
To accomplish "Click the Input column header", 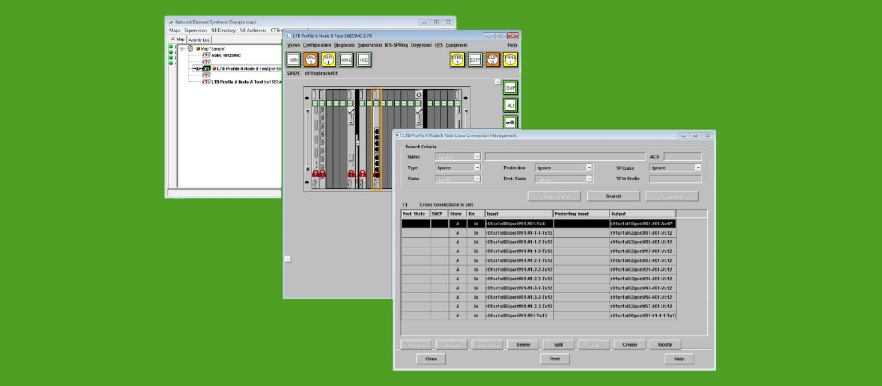I will pos(519,214).
